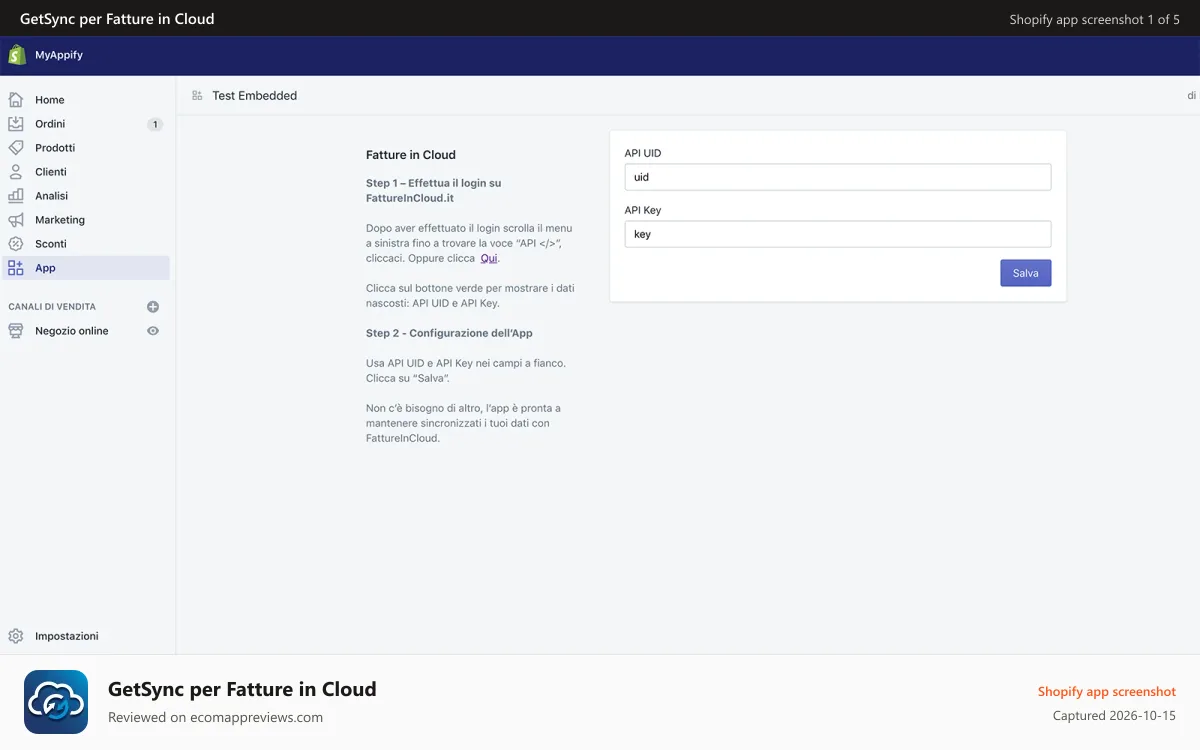
Task: Click the App grid-plus icon
Action: point(16,268)
